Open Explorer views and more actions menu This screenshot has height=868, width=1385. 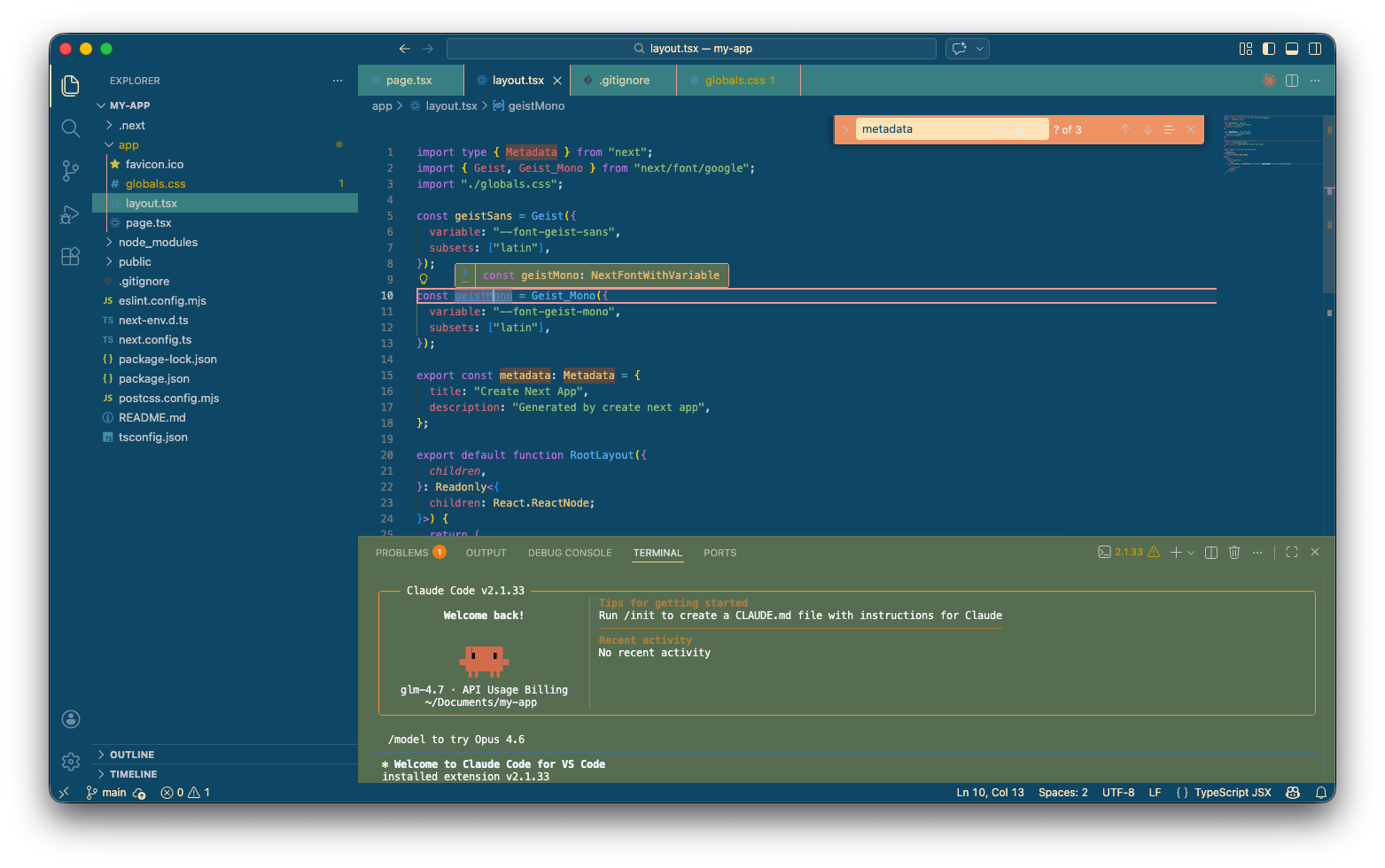tap(338, 81)
